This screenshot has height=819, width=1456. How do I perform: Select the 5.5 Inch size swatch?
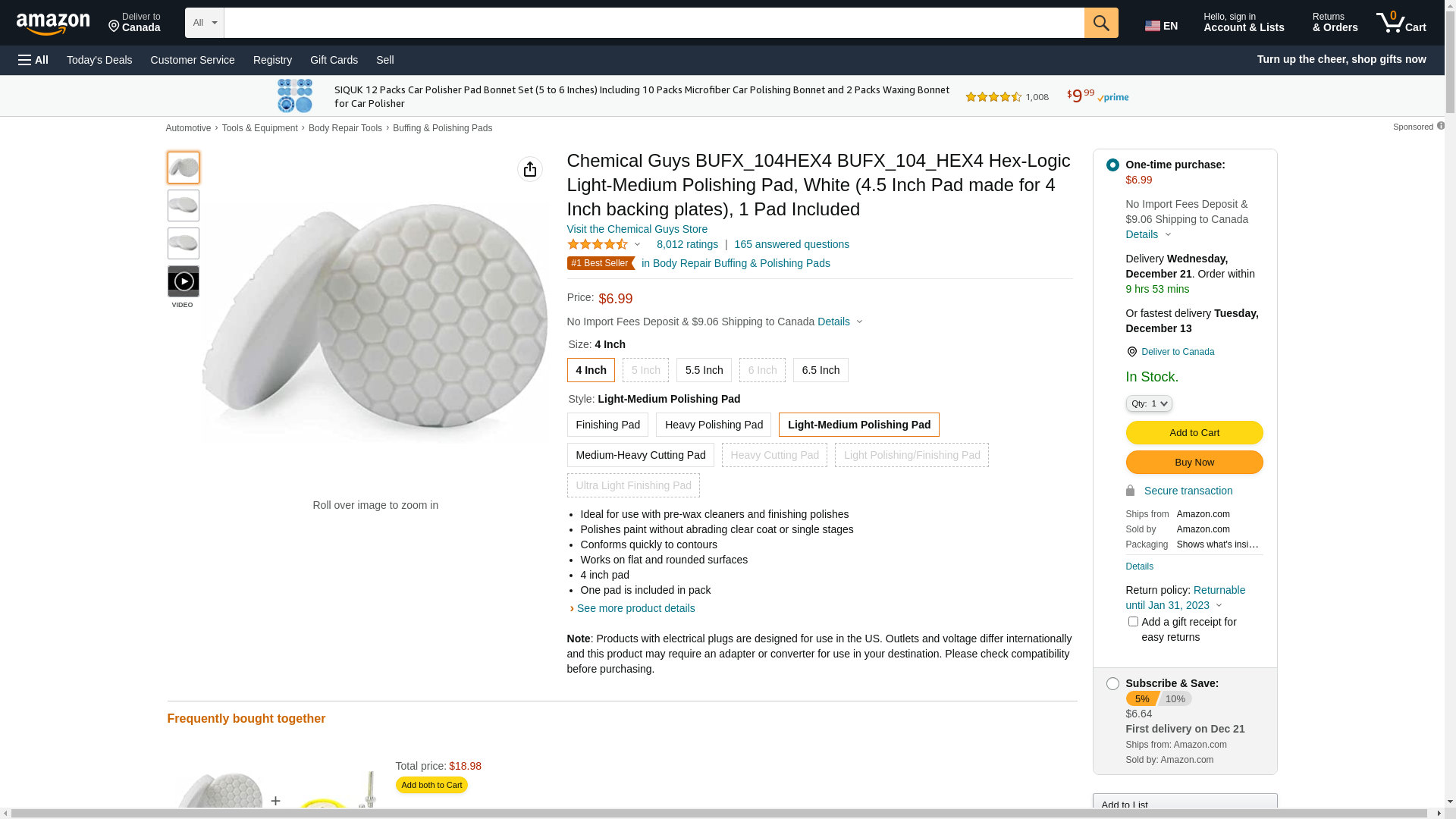coord(703,370)
